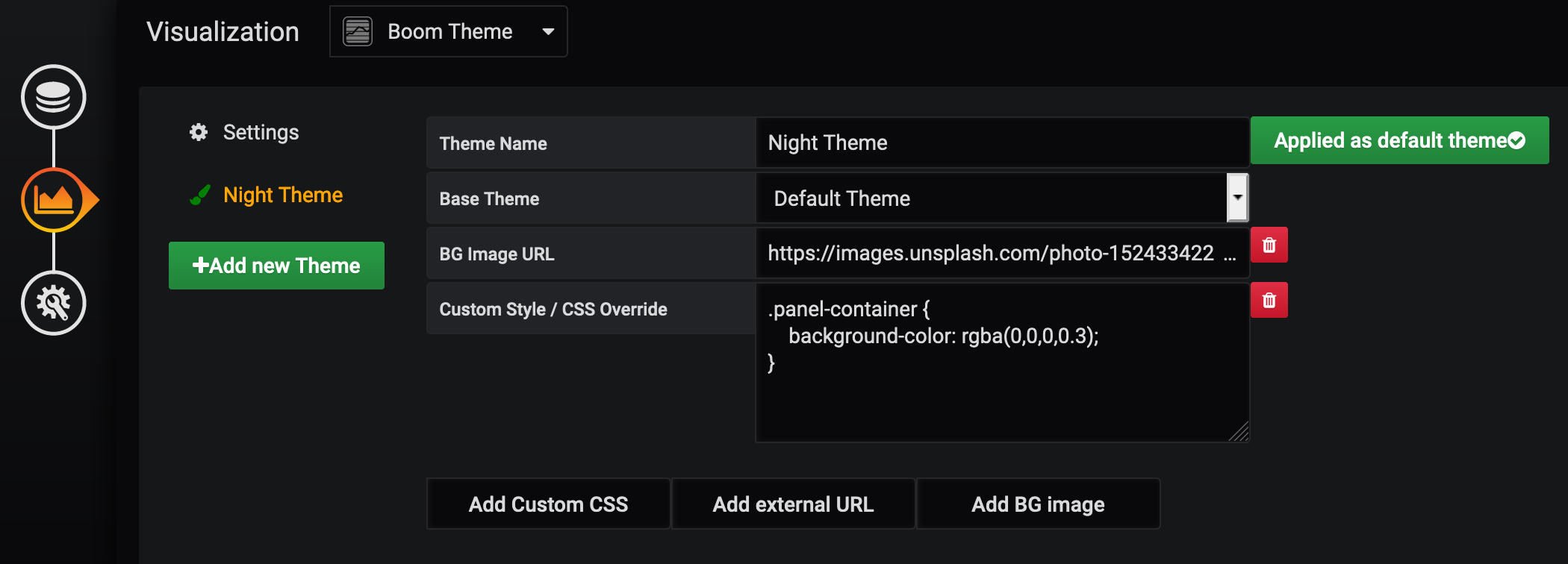
Task: Click inside the CSS Override text area
Action: tap(1001, 395)
